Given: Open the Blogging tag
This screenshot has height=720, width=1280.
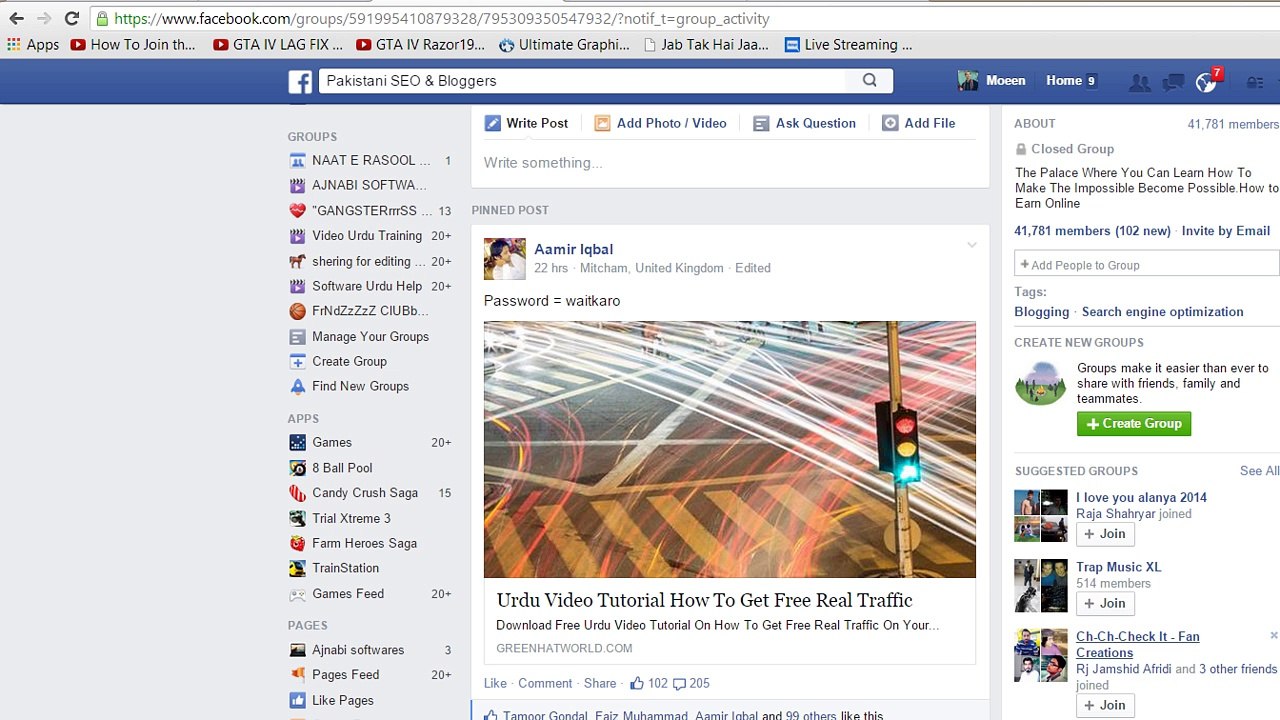Looking at the screenshot, I should 1041,312.
